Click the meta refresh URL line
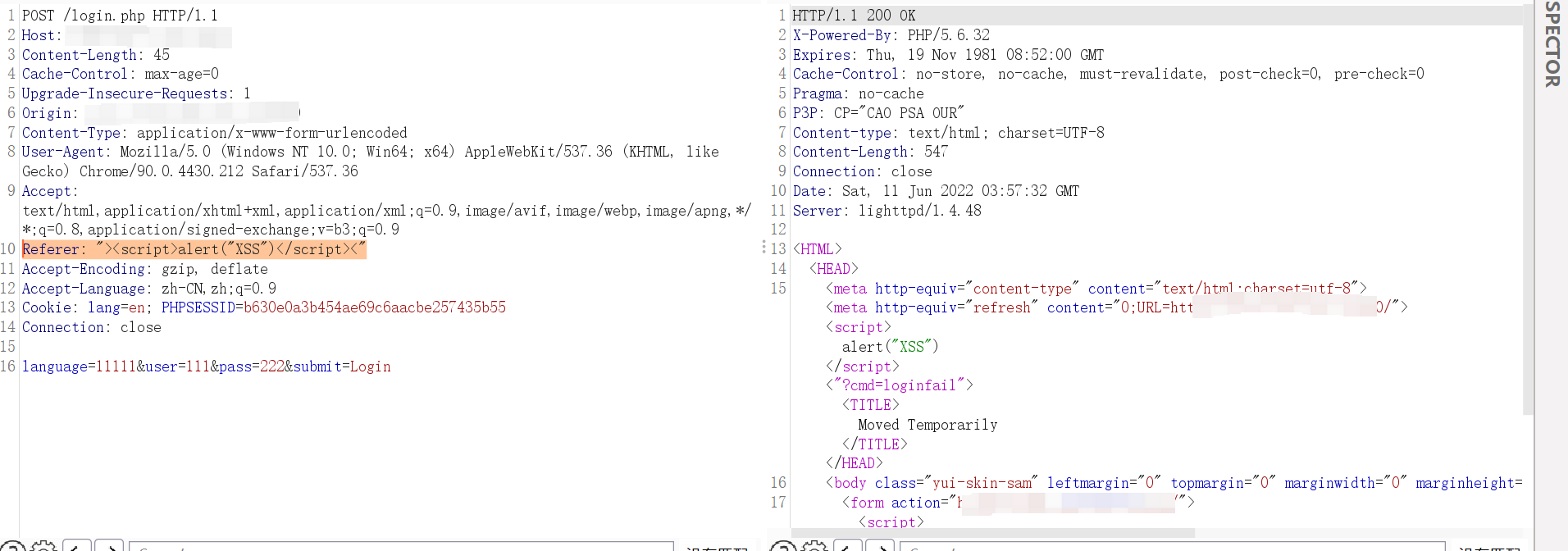Viewport: 1568px width, 551px height. [x=1117, y=307]
